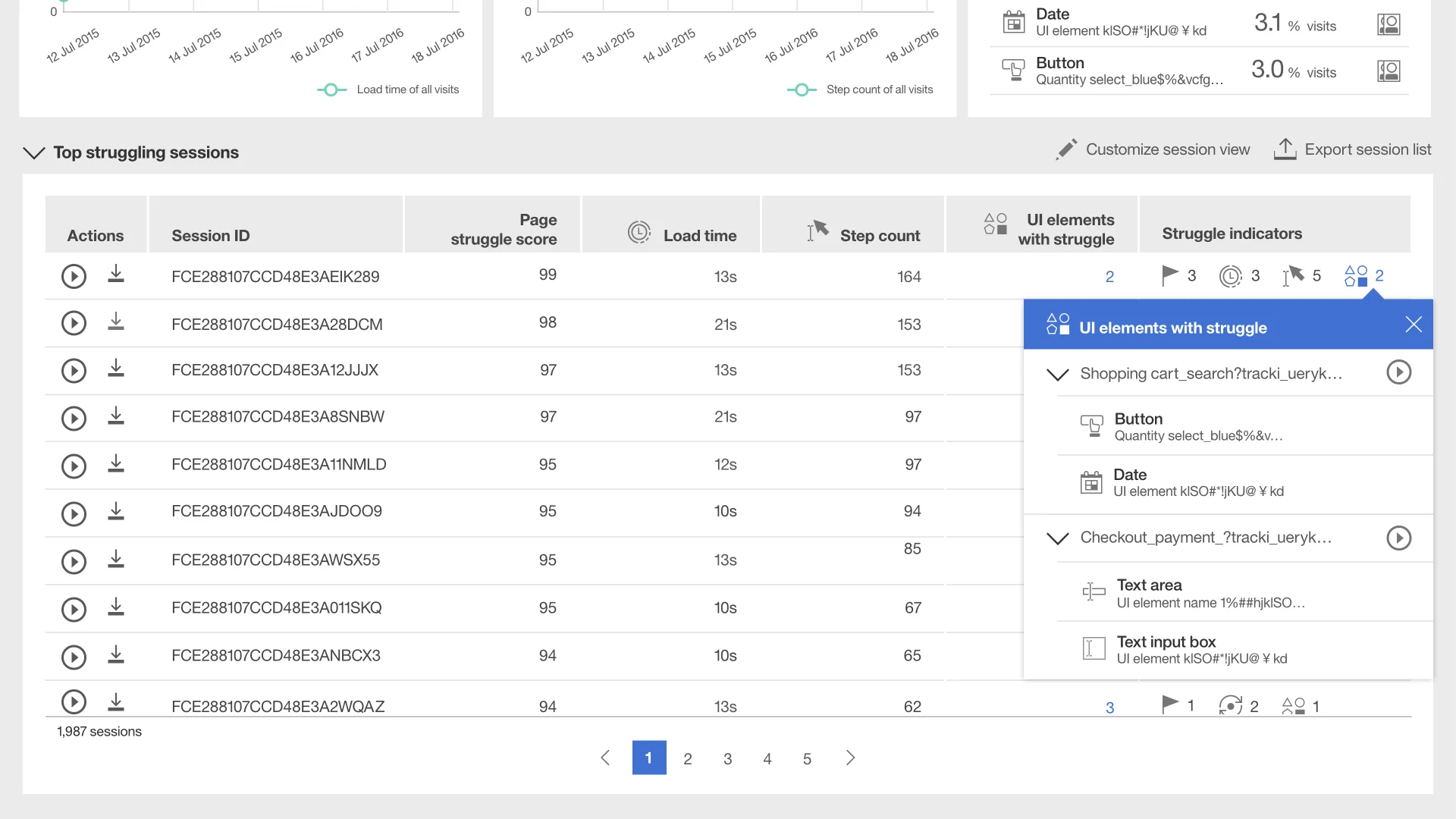Go to page 5 of sessions

coord(807,758)
